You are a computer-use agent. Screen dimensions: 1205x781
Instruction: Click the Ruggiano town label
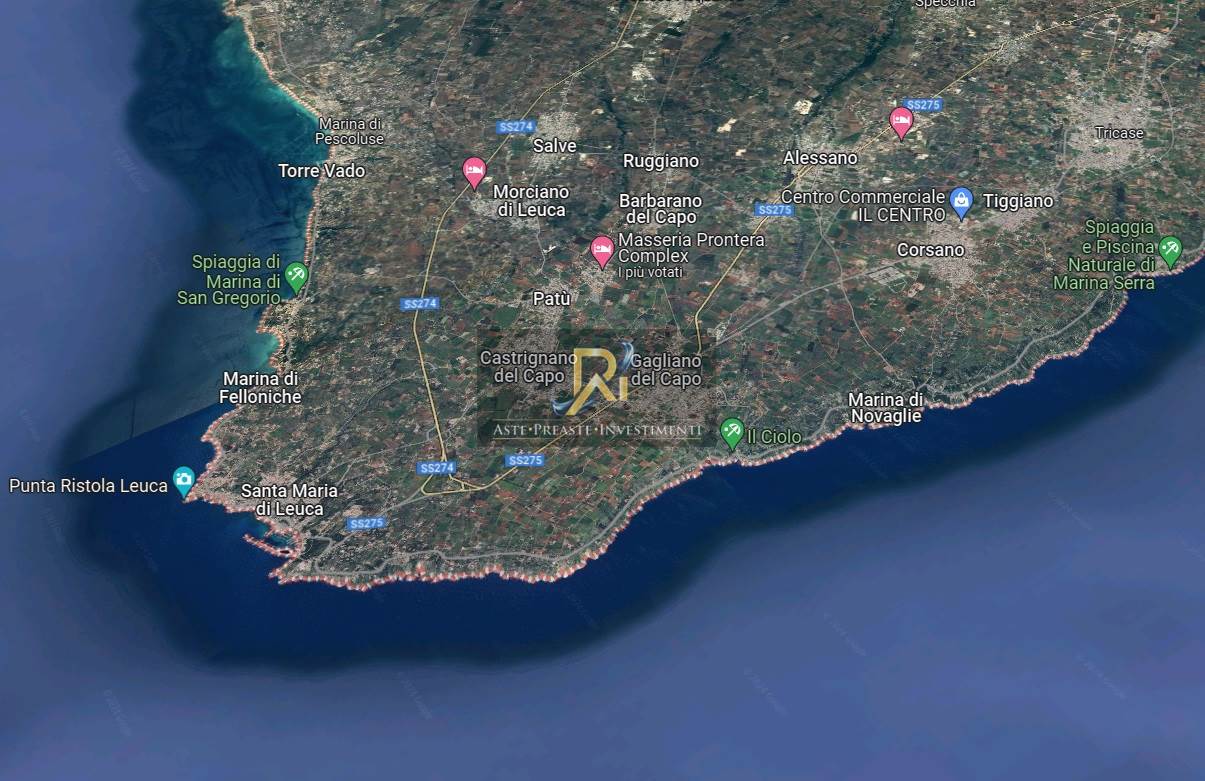click(x=661, y=161)
